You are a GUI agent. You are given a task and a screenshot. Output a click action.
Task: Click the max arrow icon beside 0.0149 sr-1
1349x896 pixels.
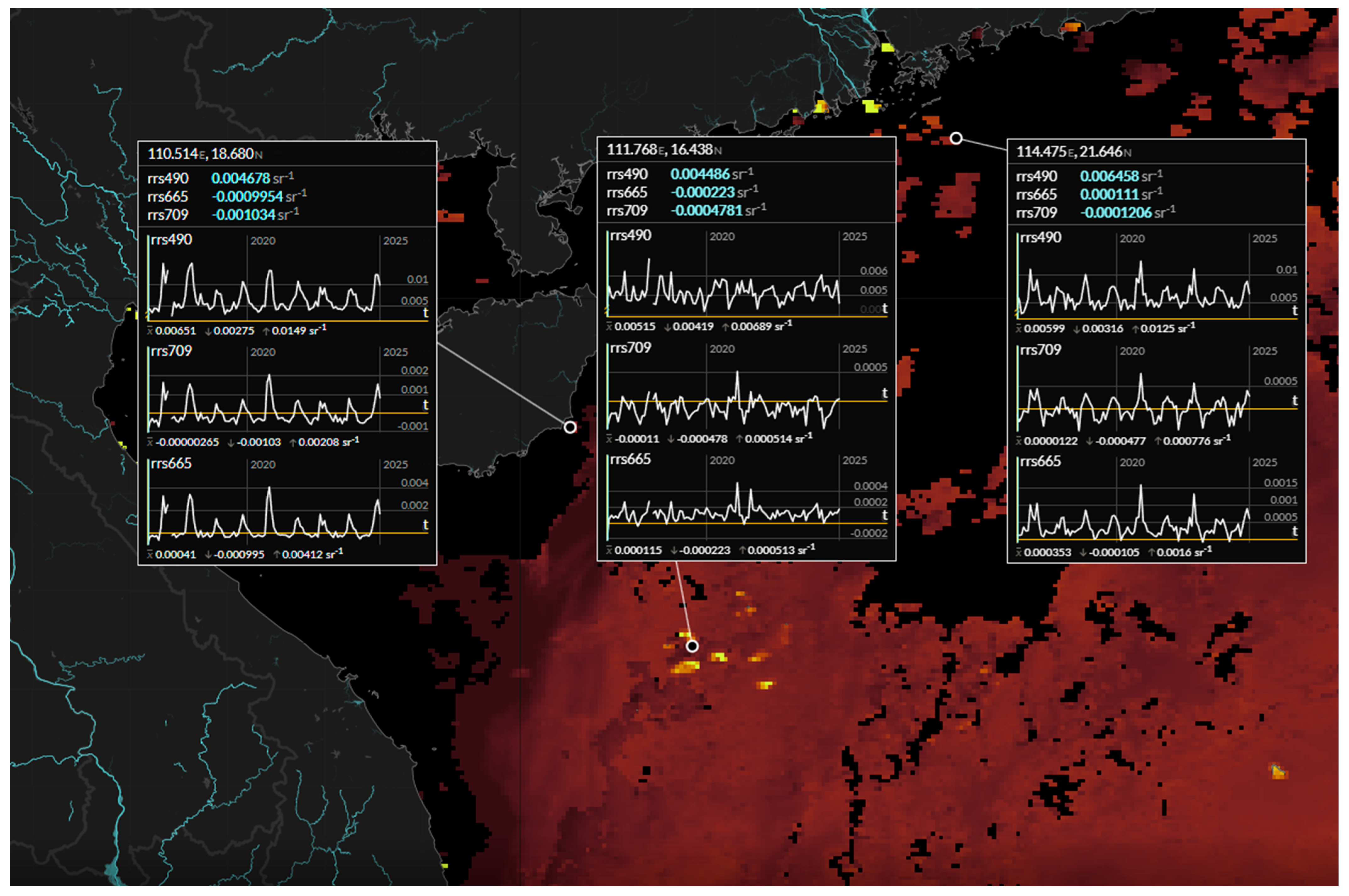266,331
